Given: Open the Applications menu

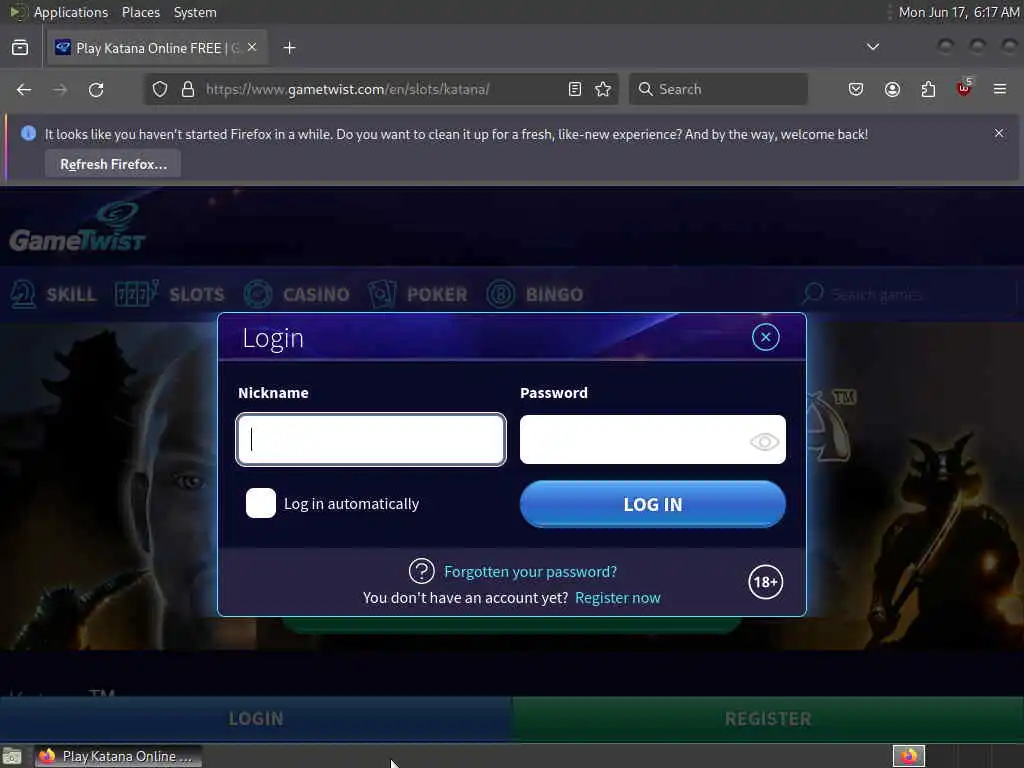Looking at the screenshot, I should [x=71, y=12].
